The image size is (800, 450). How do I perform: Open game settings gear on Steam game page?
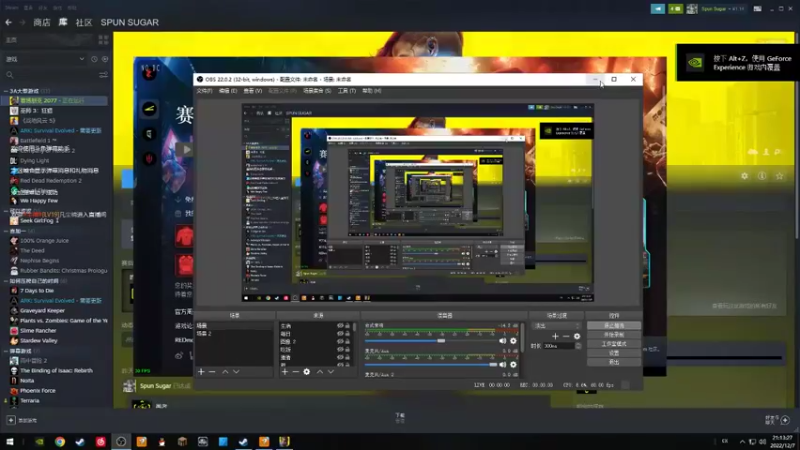pos(744,176)
